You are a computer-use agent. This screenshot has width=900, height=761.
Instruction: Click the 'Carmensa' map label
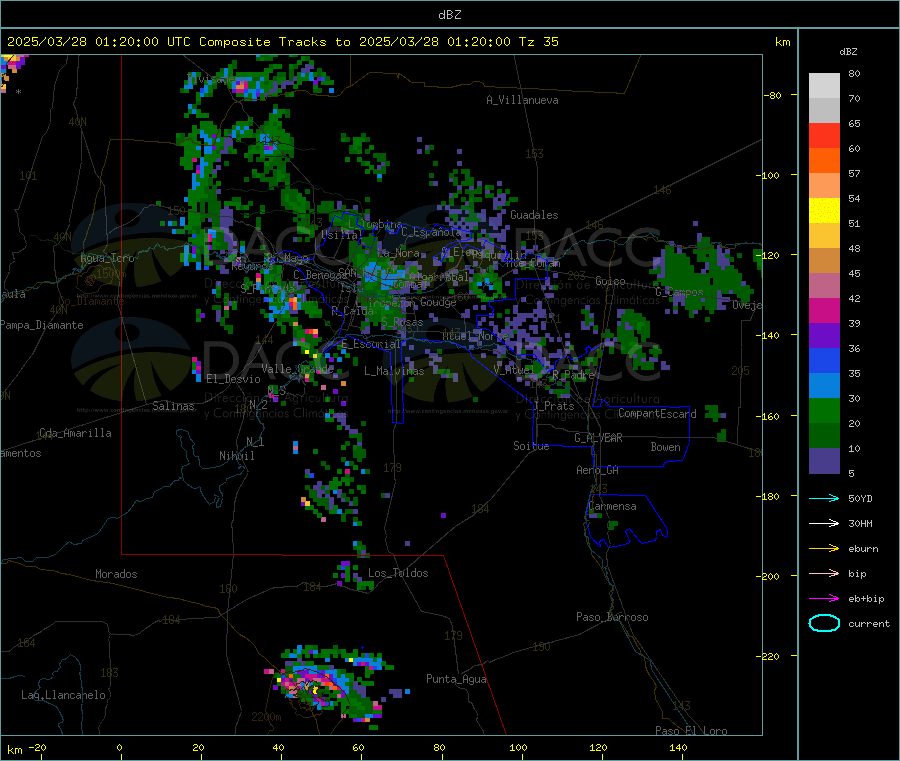[612, 507]
